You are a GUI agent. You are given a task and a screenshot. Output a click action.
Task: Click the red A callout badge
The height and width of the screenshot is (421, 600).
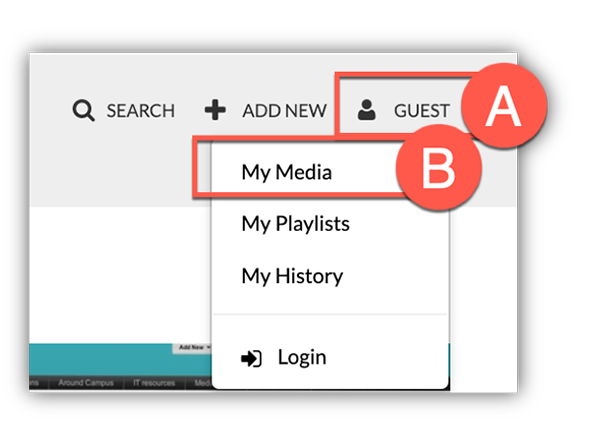[503, 108]
